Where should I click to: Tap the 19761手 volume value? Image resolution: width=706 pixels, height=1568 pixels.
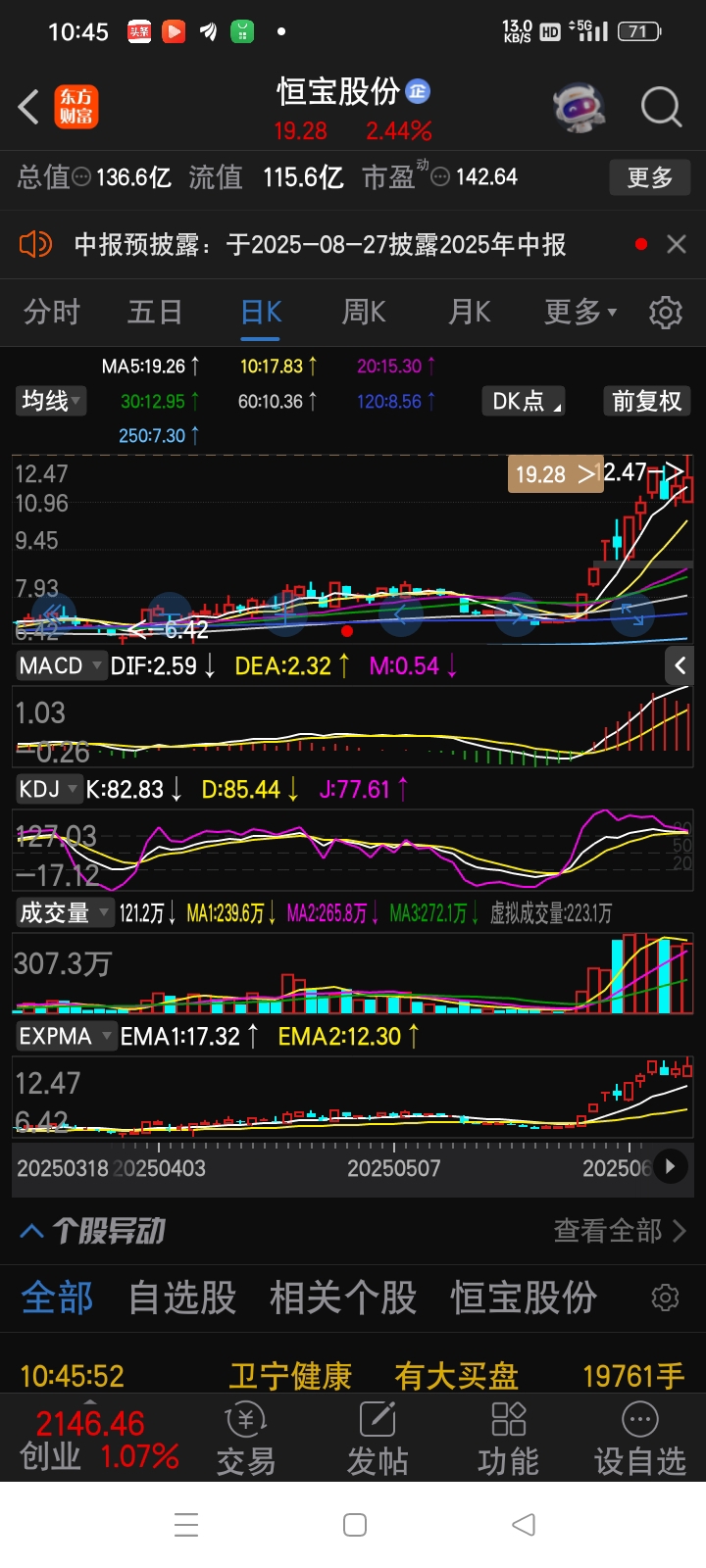tap(633, 1376)
